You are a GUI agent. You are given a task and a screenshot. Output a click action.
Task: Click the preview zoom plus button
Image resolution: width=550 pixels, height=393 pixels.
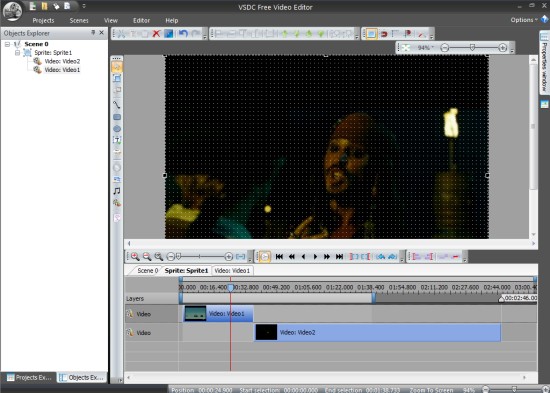pos(503,48)
